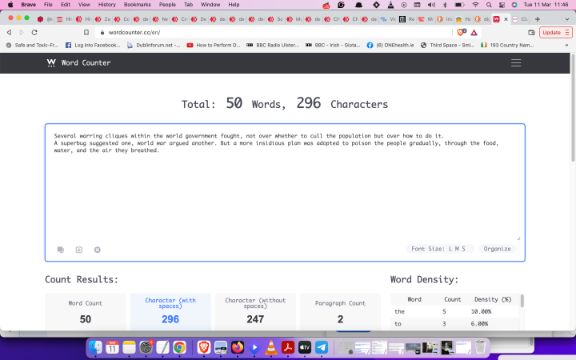This screenshot has height=360, width=576.
Task: Click the Word Counter site title
Action: (x=86, y=63)
